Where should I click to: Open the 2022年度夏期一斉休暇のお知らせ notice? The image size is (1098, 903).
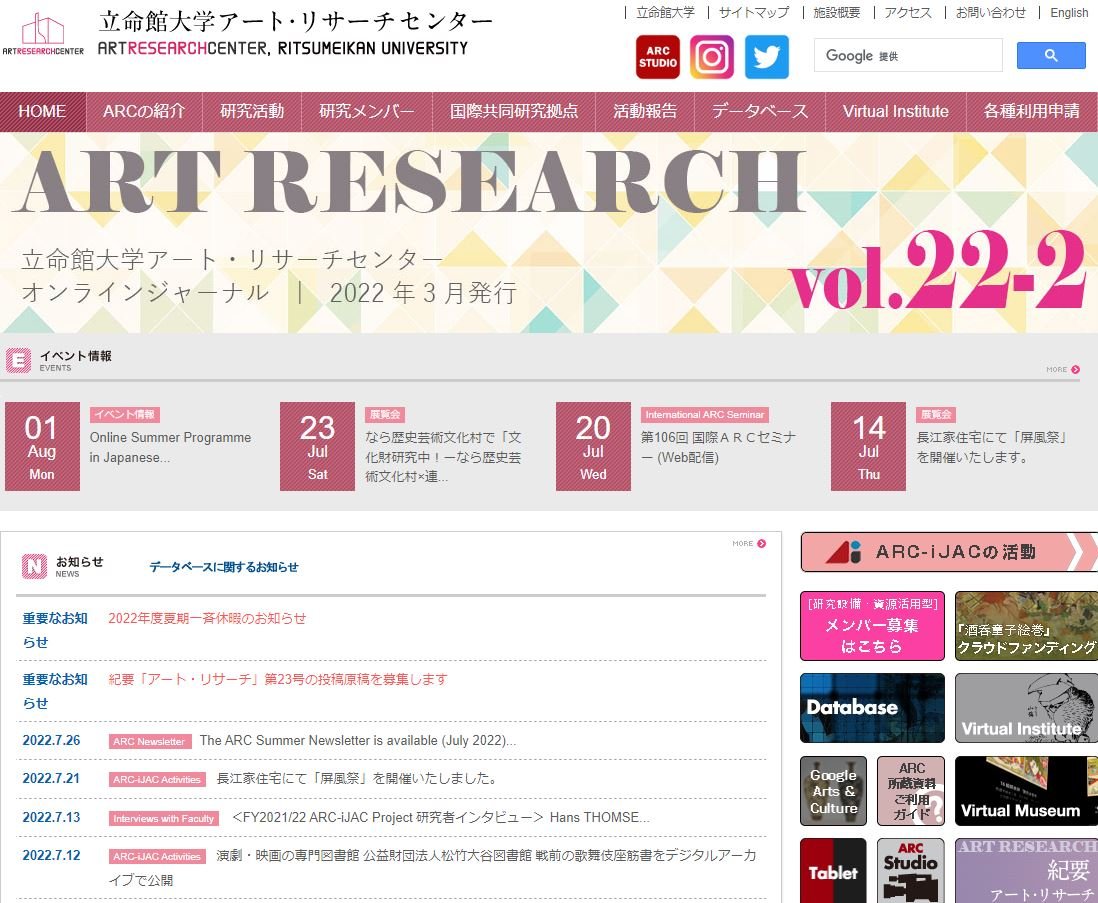coord(207,618)
